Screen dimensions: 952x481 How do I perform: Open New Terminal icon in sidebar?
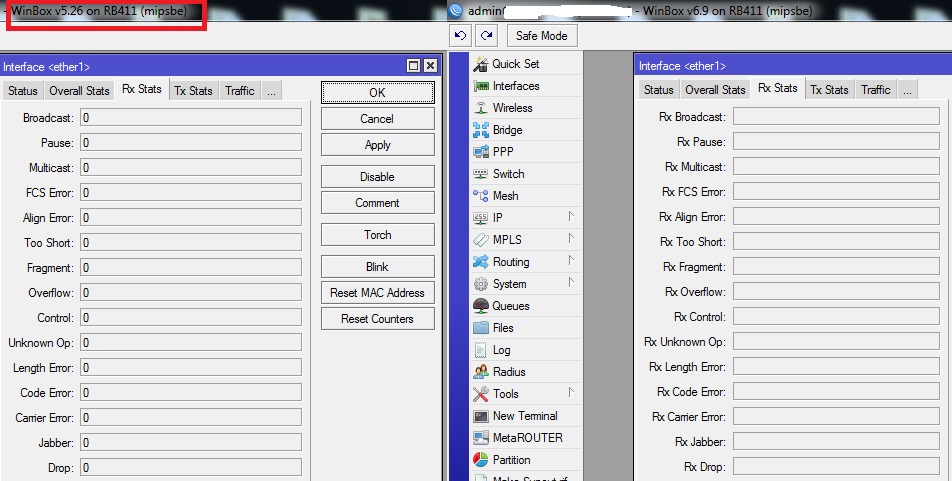481,416
